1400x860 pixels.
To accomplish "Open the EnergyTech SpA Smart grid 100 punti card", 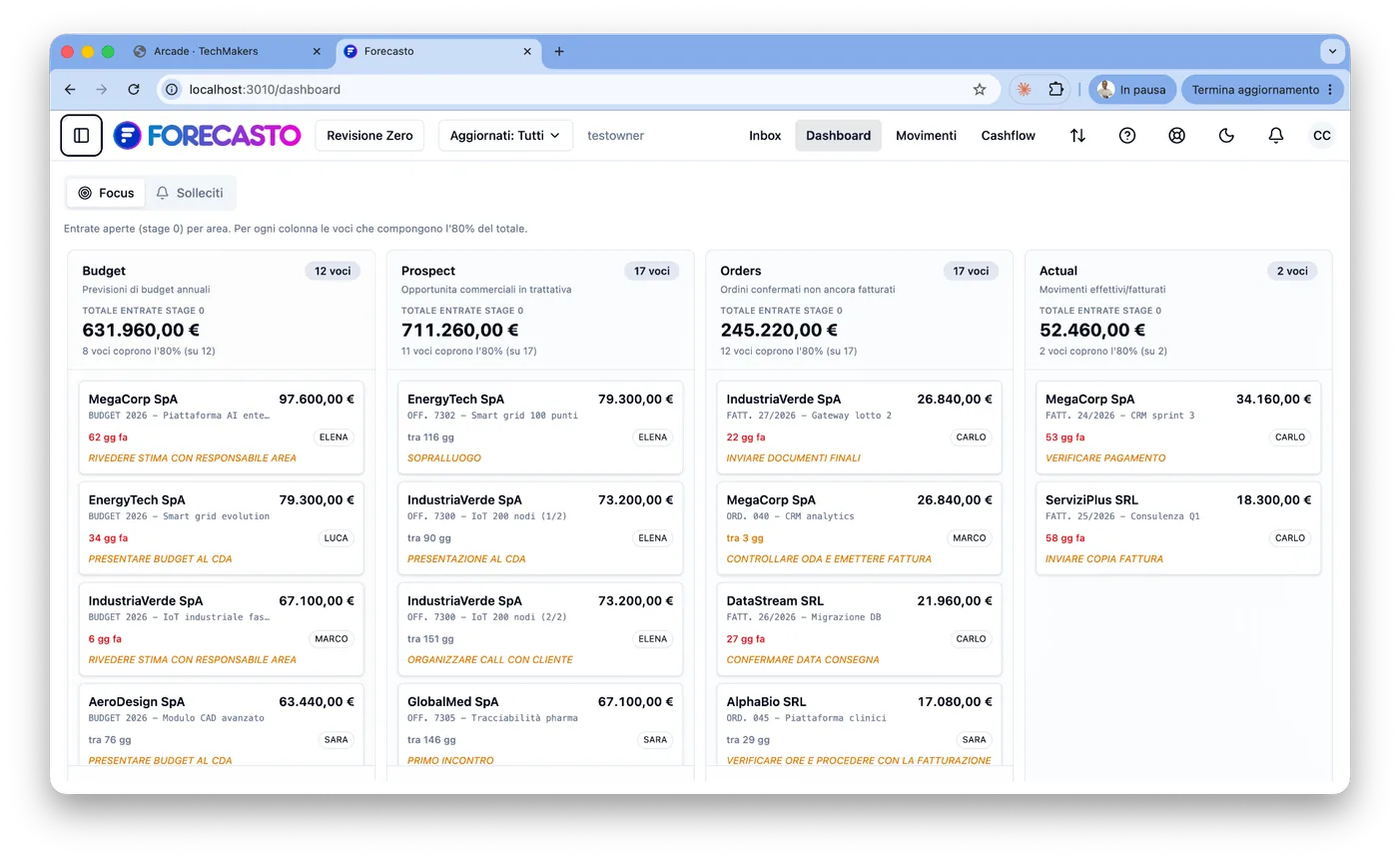I will [540, 428].
